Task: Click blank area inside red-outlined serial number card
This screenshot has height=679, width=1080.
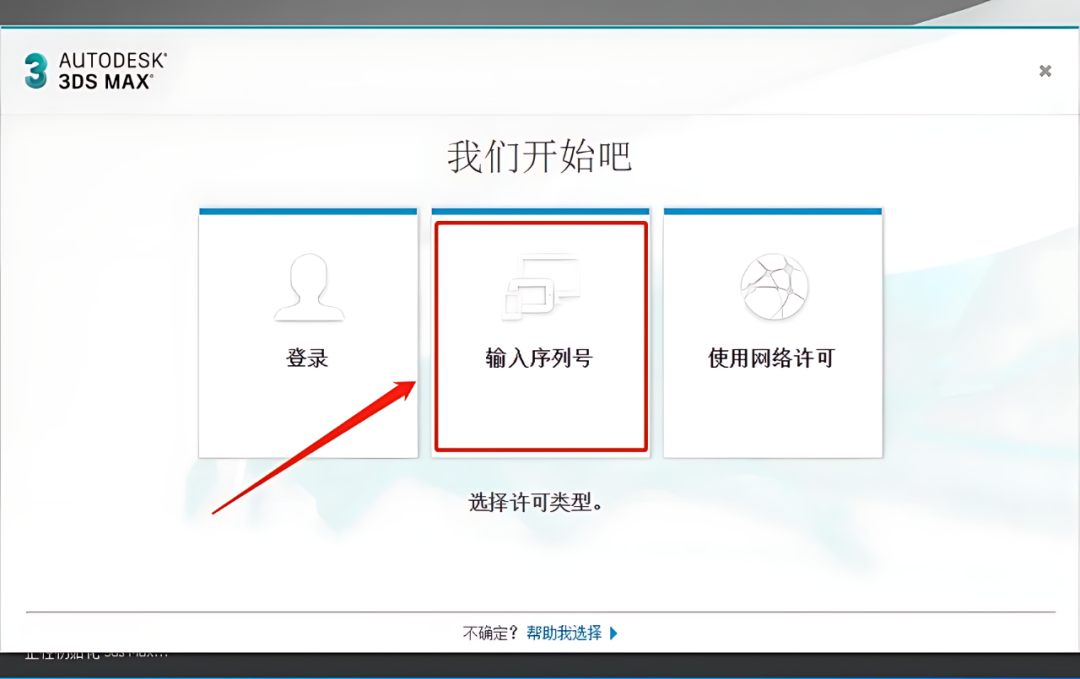Action: point(541,412)
